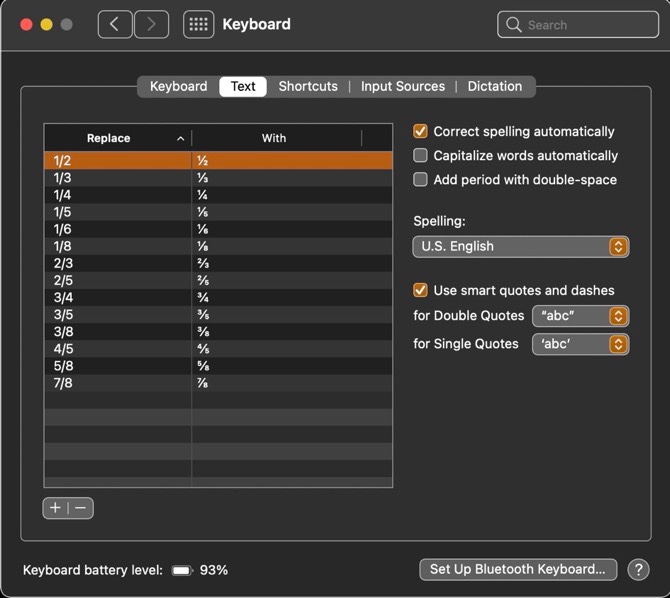Select the Text tab
The width and height of the screenshot is (670, 598).
click(x=243, y=86)
